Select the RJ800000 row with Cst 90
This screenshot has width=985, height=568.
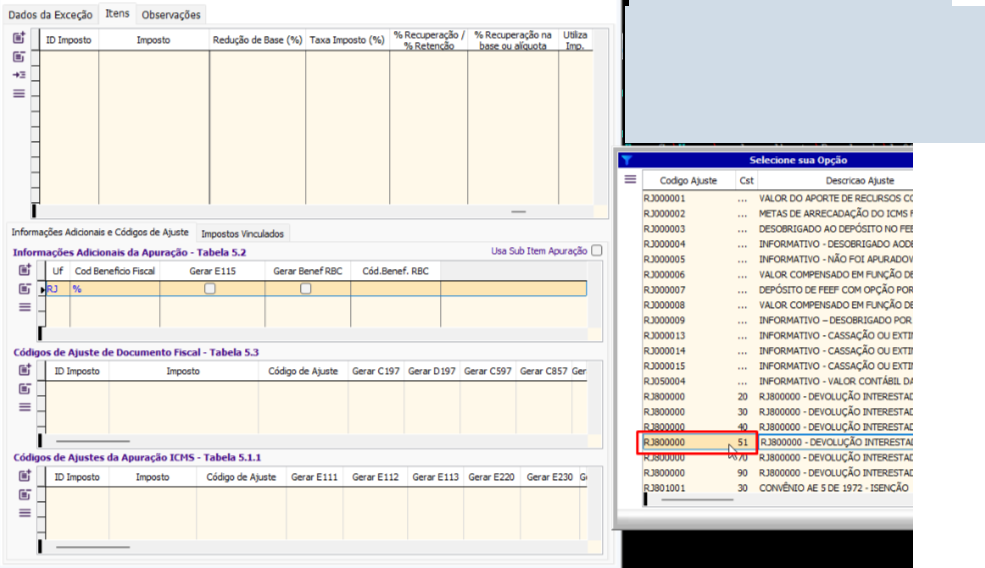[777, 472]
